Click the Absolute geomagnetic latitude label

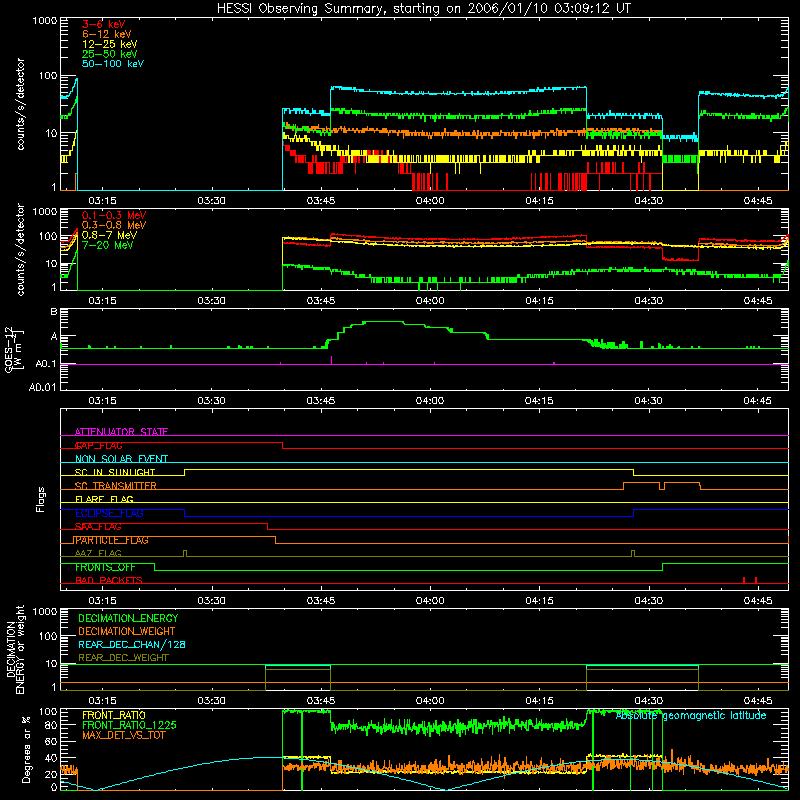(691, 715)
